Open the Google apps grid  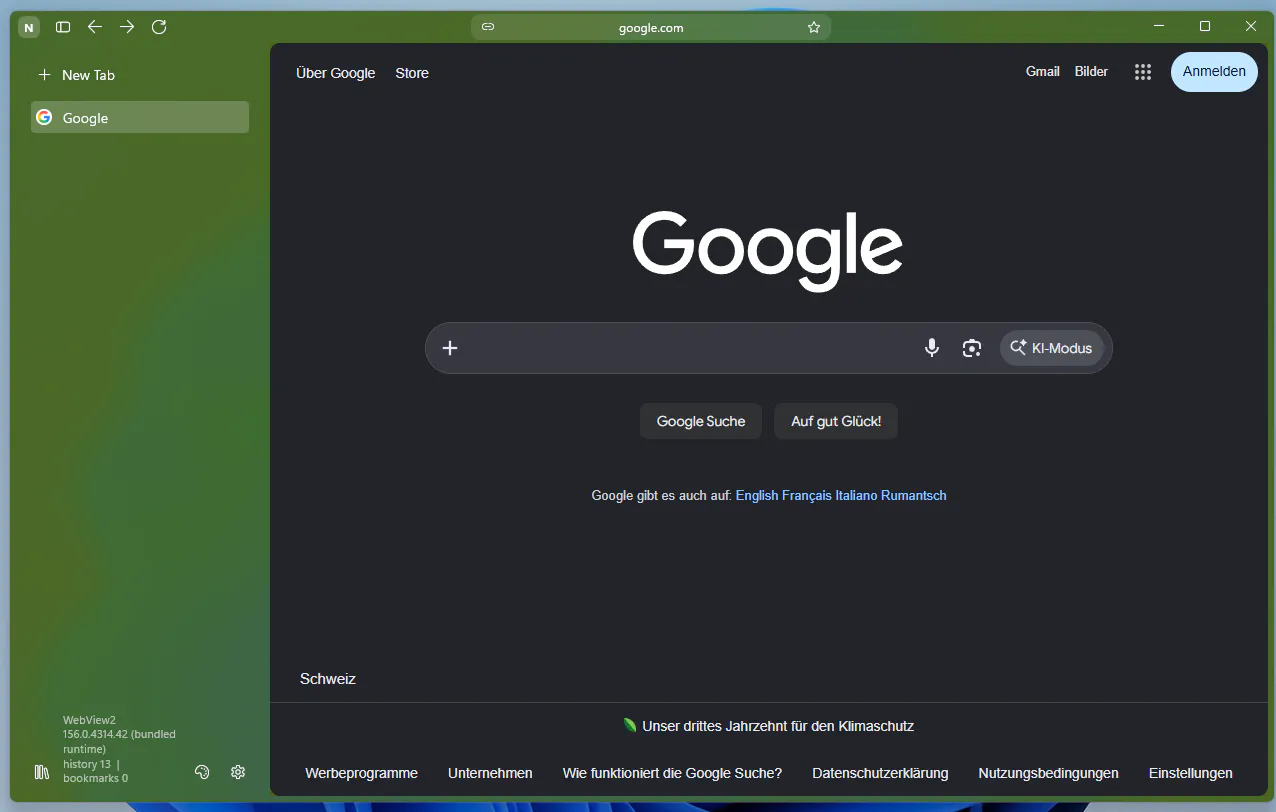coord(1143,72)
